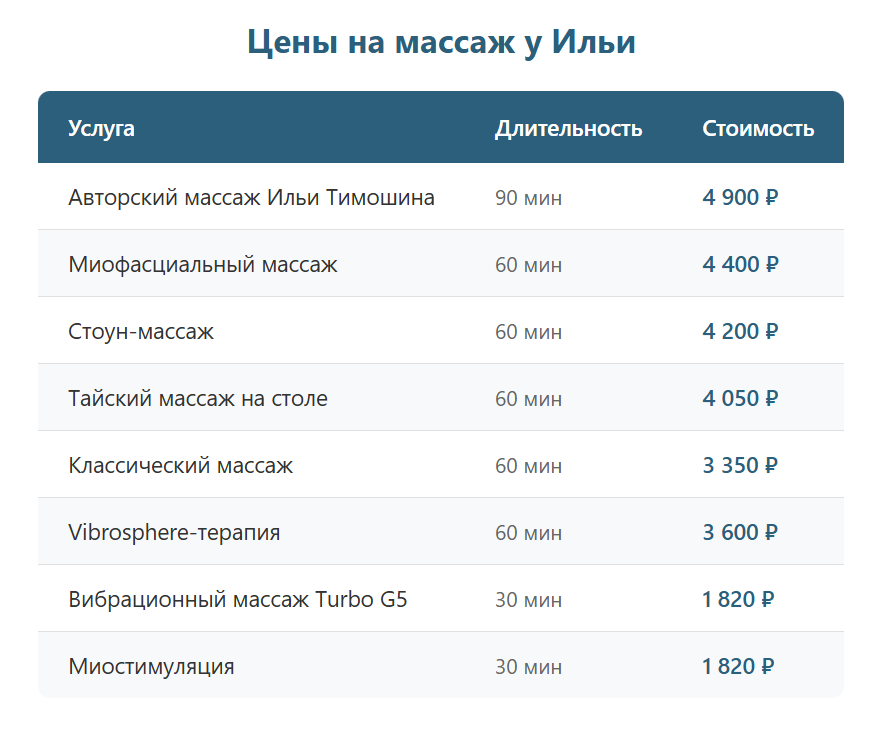Image resolution: width=883 pixels, height=730 pixels.
Task: Select the "Миофасциальный массаж" service name
Action: (x=203, y=265)
